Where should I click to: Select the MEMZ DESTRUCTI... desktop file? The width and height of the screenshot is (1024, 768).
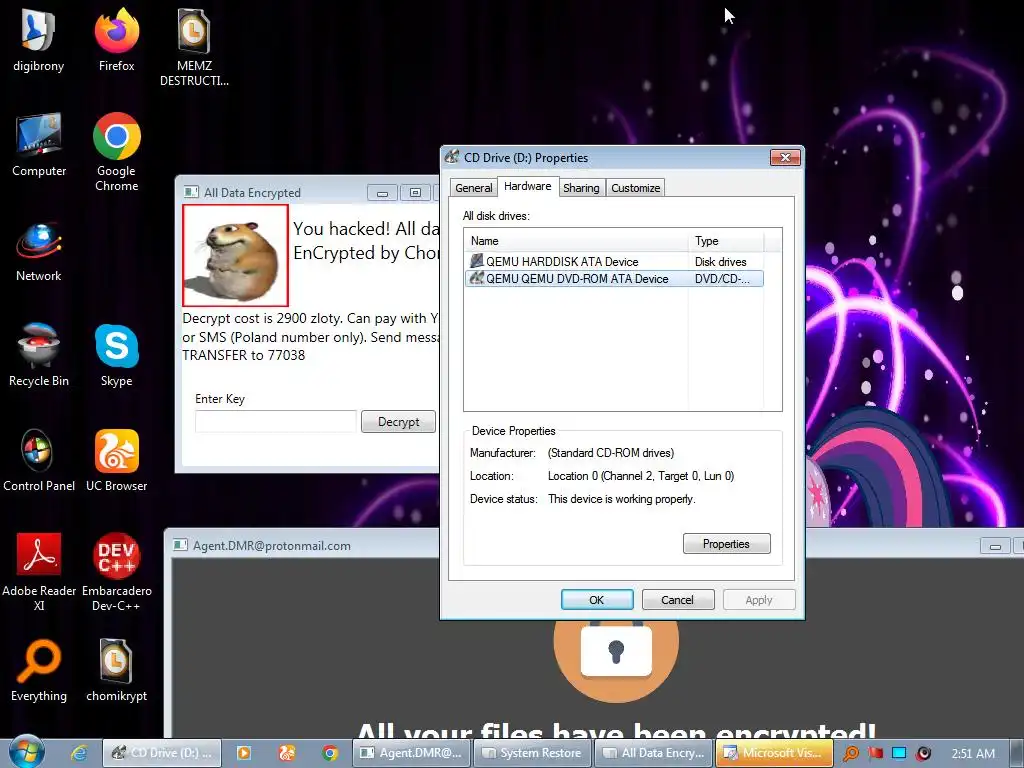pyautogui.click(x=194, y=46)
